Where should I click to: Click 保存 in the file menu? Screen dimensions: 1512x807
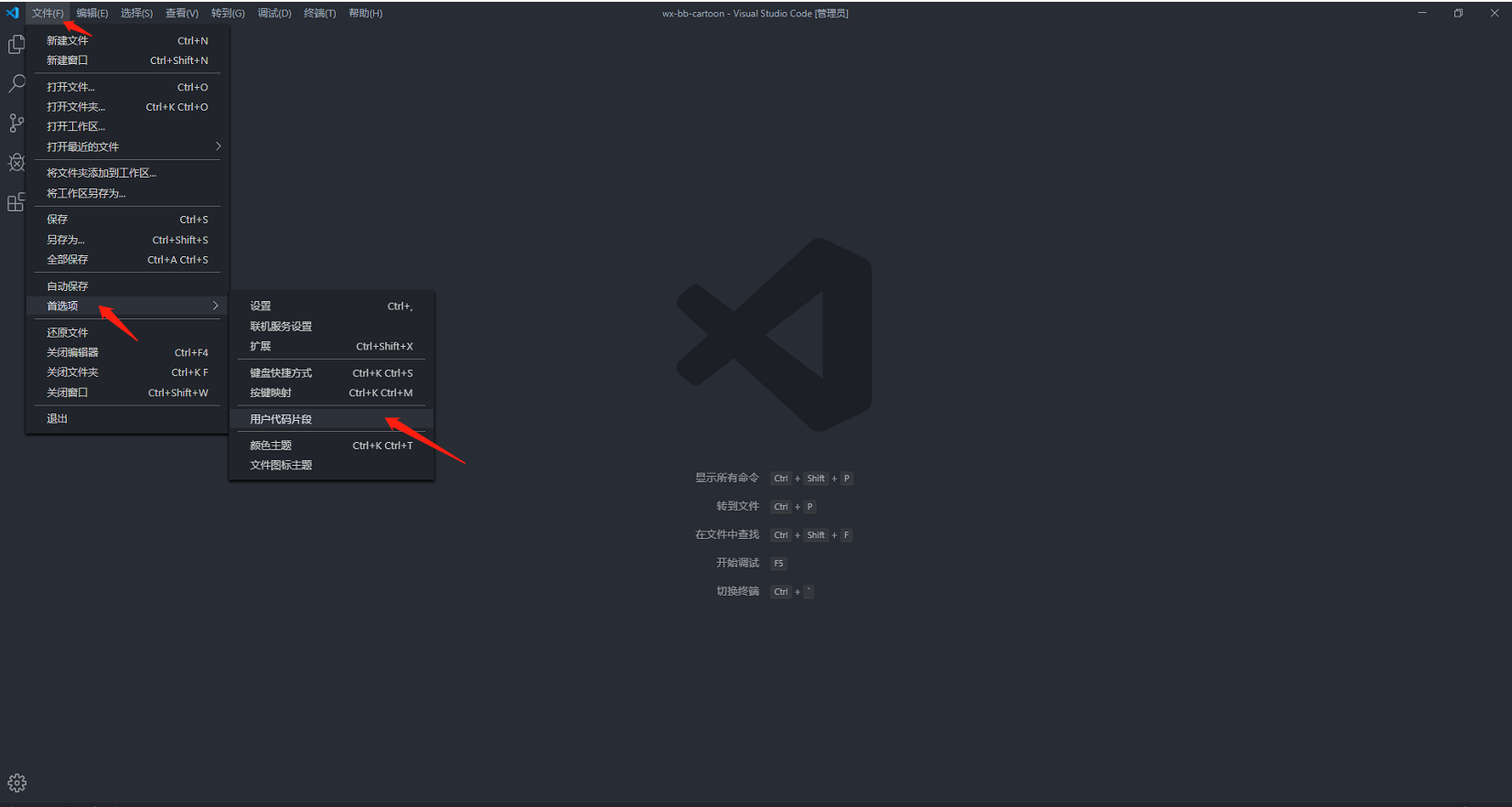click(127, 220)
